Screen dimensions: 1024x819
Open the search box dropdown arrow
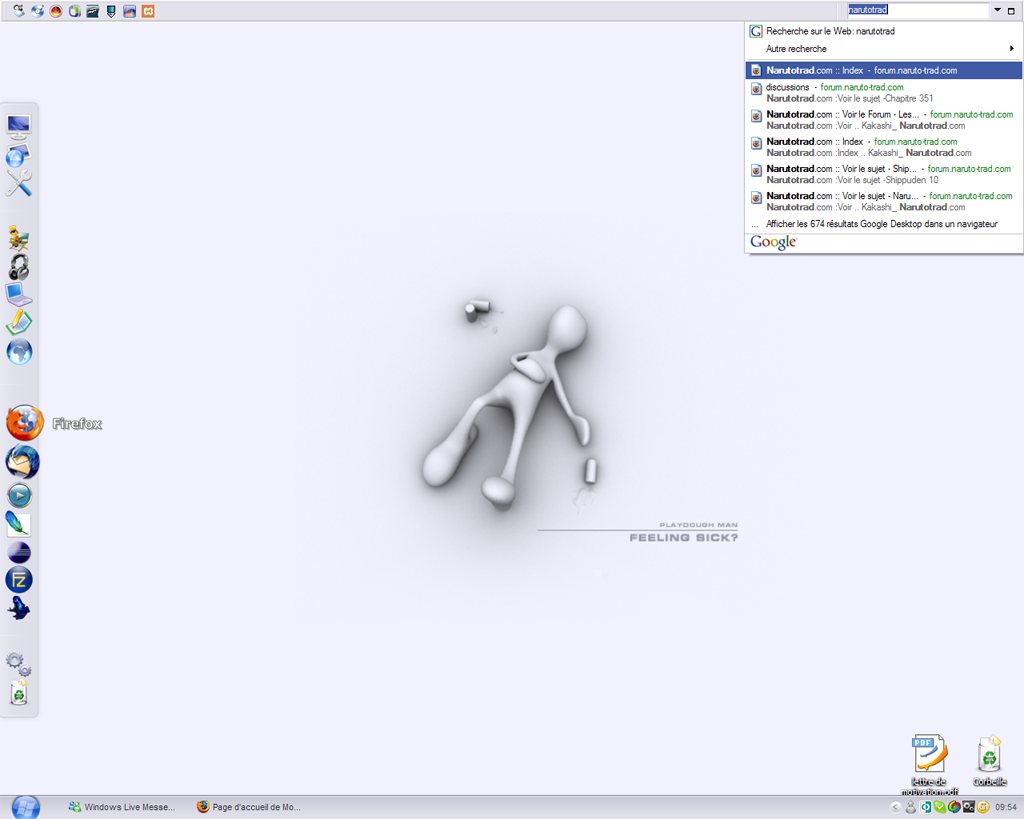pyautogui.click(x=997, y=10)
